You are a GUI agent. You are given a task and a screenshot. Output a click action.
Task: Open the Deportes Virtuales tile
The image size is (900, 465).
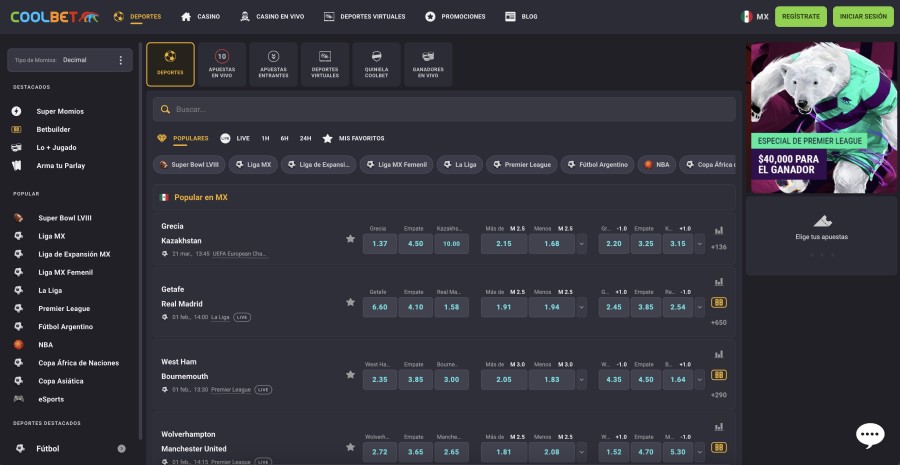(x=325, y=64)
